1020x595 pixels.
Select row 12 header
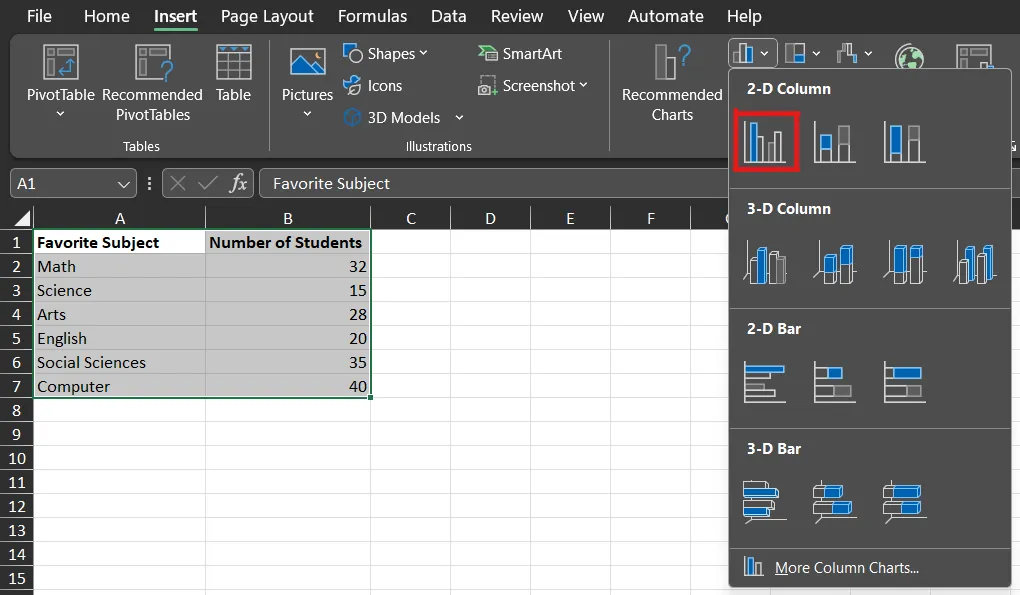[16, 507]
